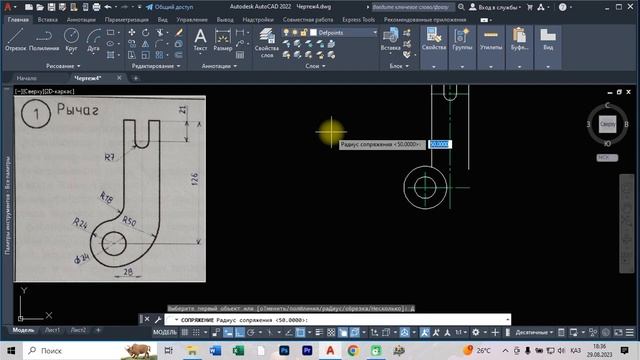Image resolution: width=640 pixels, height=360 pixels.
Task: Click the Hatch tool icon
Action: pos(111,55)
